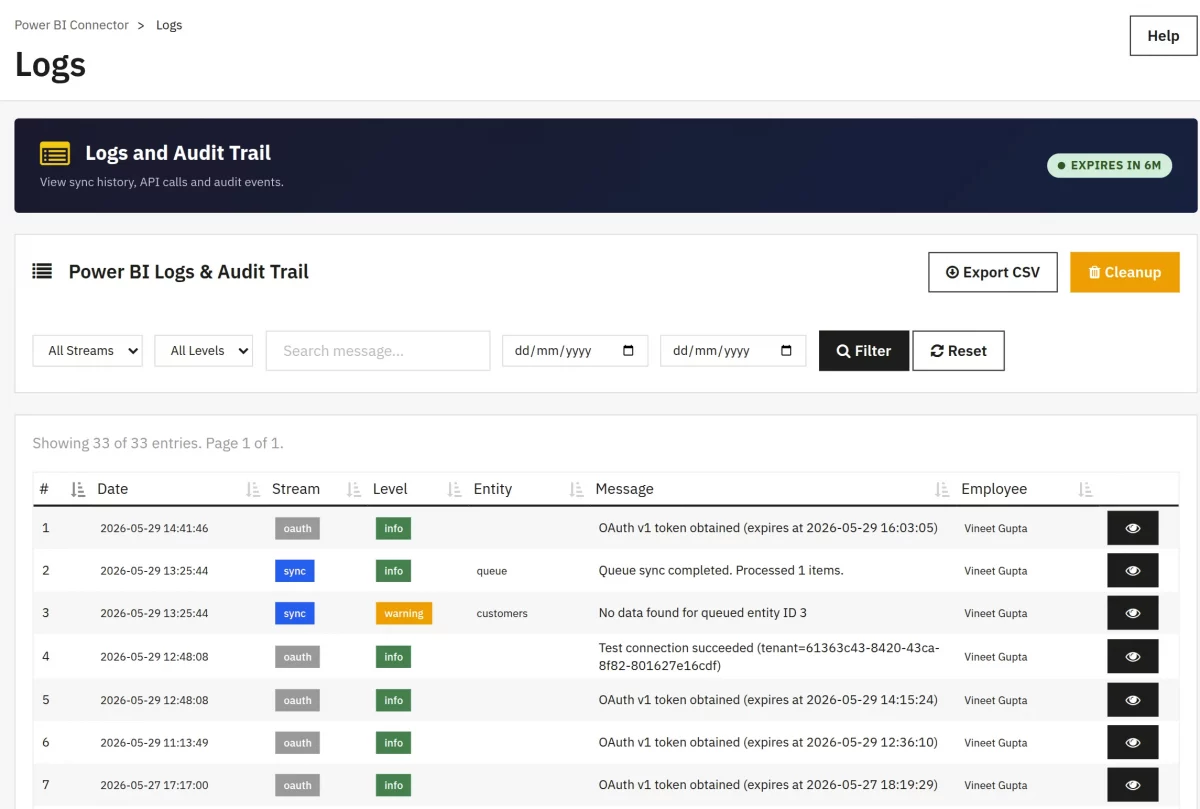Image resolution: width=1200 pixels, height=809 pixels.
Task: Click the second date field
Action: point(733,351)
